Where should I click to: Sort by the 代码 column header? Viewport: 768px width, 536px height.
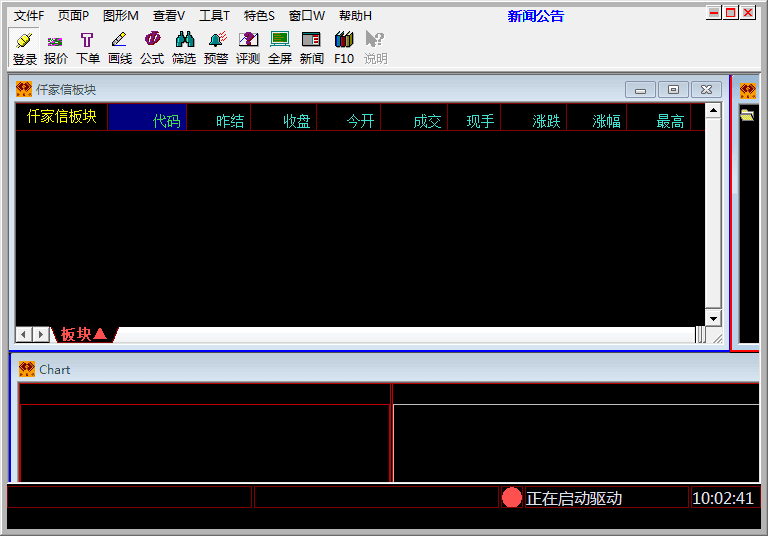pos(166,121)
